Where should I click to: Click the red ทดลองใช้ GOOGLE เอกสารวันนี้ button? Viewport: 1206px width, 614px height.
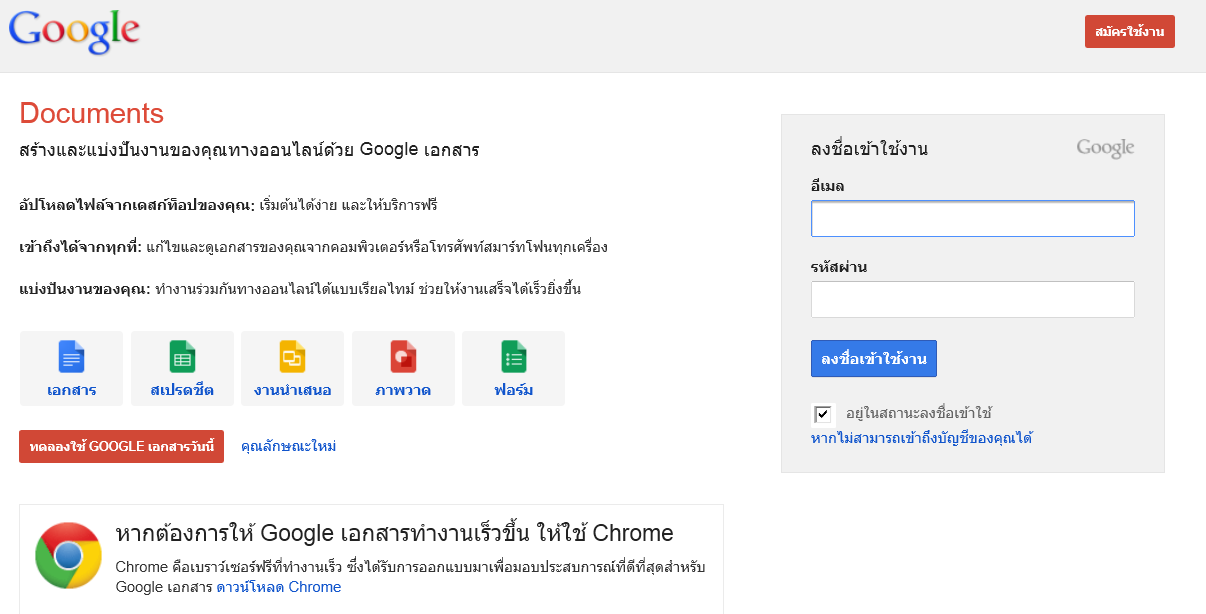coord(121,447)
